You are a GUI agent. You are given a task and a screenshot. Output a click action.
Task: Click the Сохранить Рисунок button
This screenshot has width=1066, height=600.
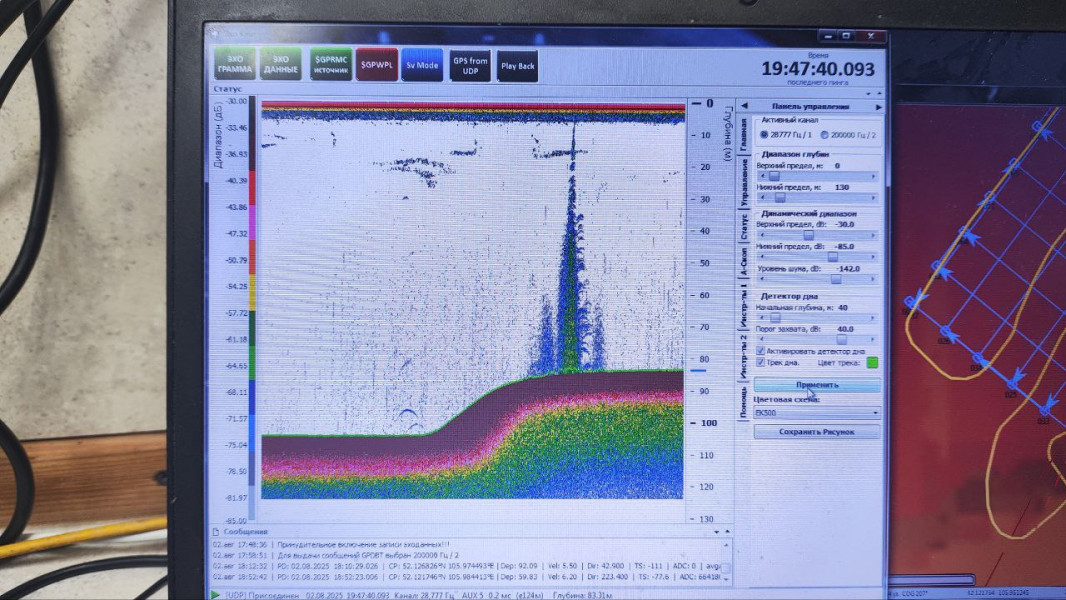point(816,432)
